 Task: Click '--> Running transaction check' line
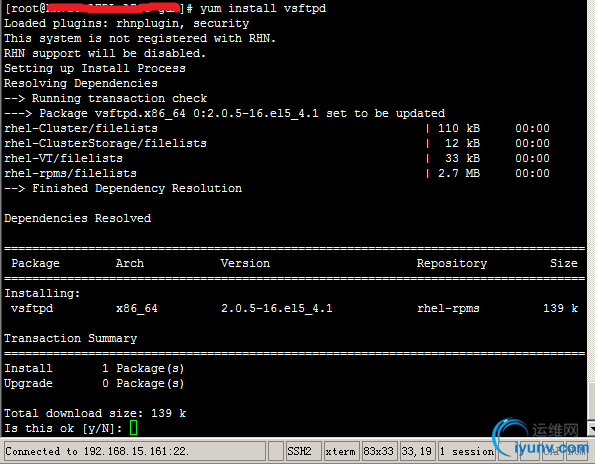point(105,98)
